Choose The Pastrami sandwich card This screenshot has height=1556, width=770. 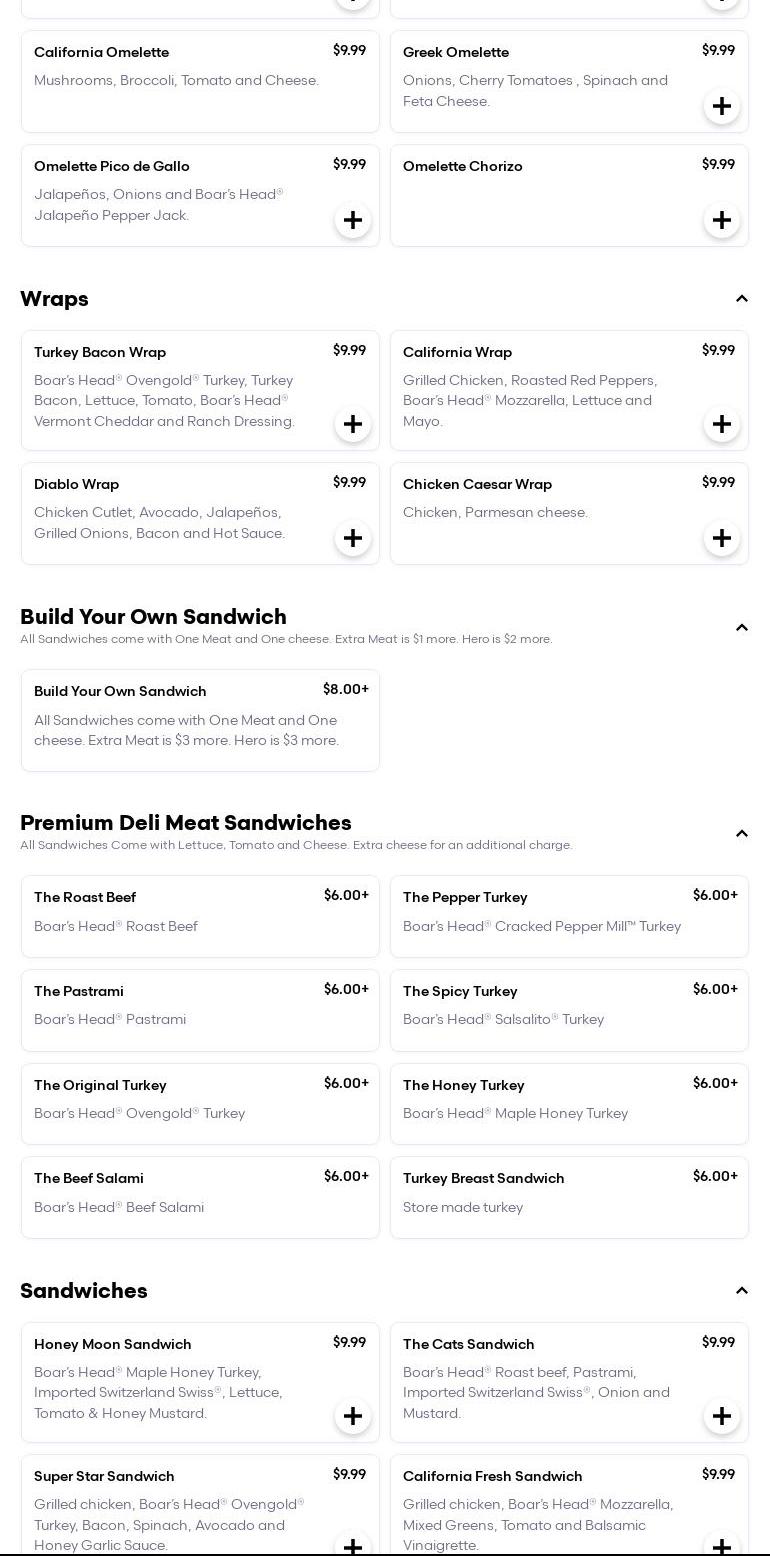coord(200,1010)
